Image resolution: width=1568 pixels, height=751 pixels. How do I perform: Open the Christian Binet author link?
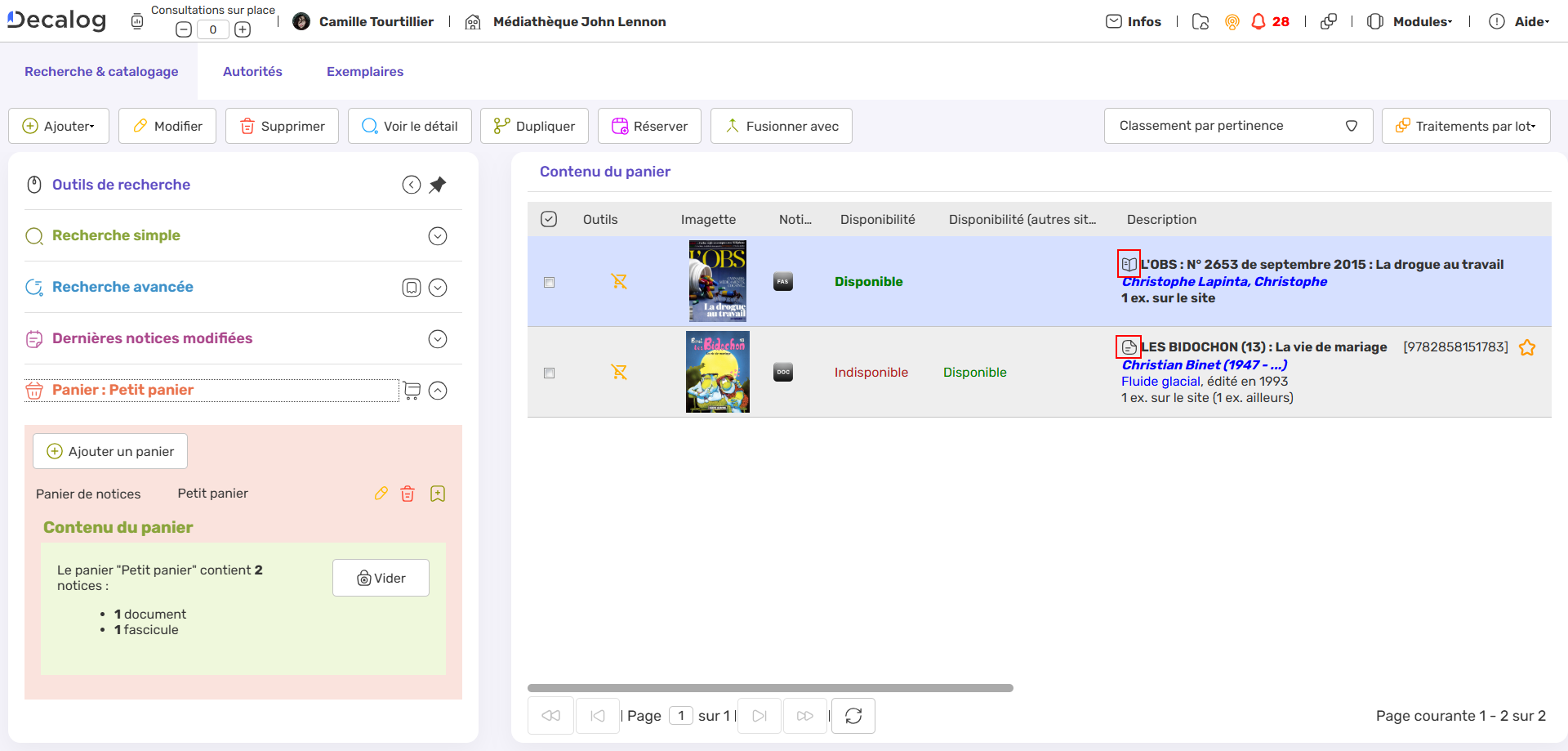1203,364
